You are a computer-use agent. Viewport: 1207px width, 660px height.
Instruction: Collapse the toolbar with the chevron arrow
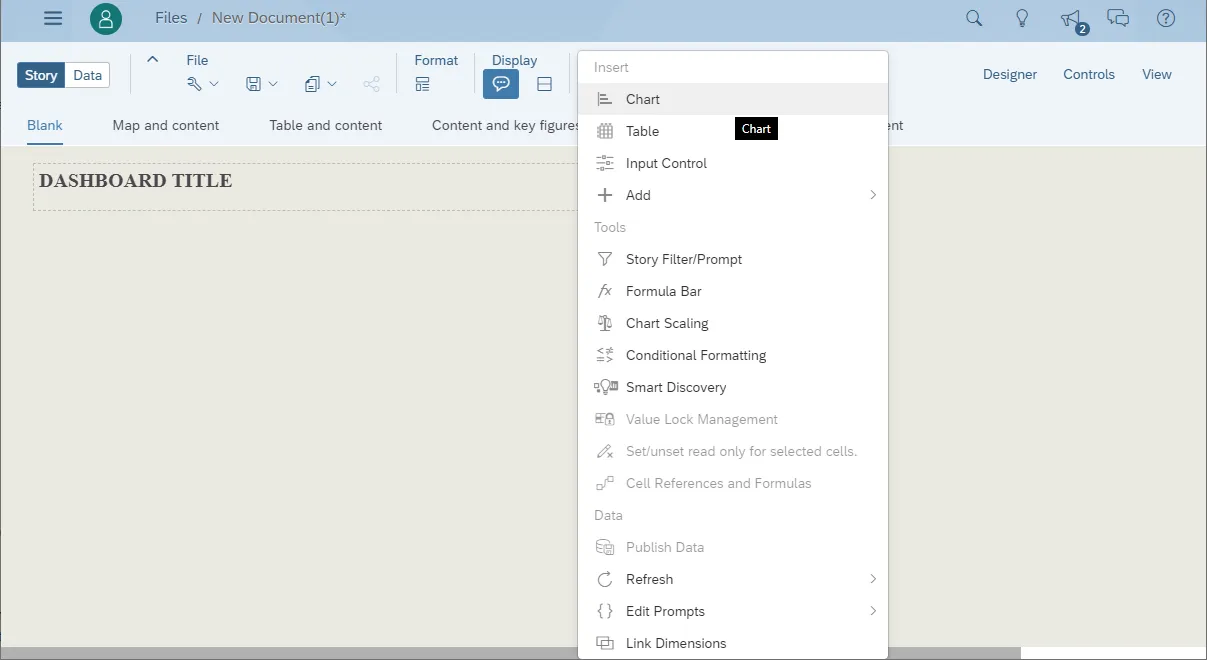[x=152, y=59]
